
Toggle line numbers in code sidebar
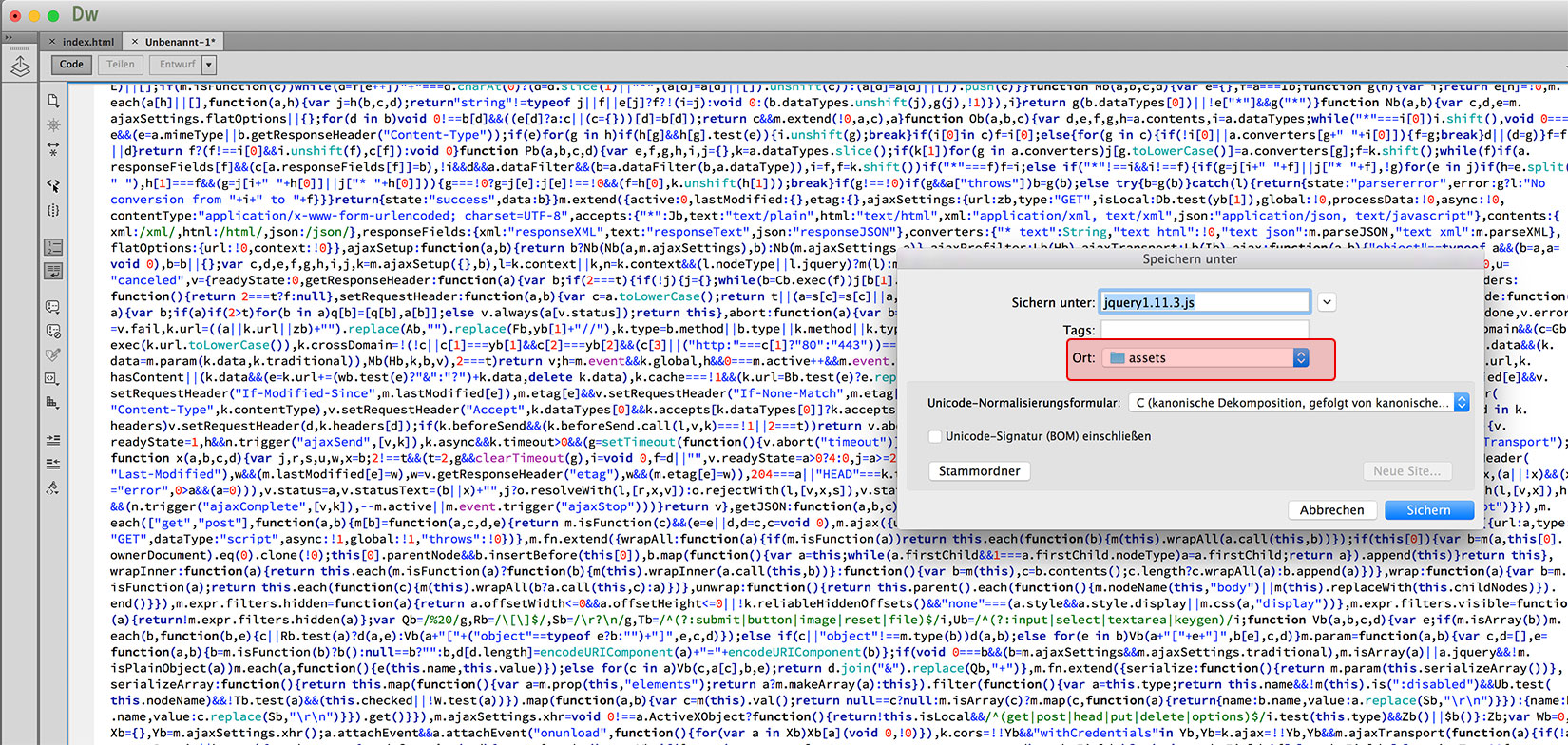[53, 247]
